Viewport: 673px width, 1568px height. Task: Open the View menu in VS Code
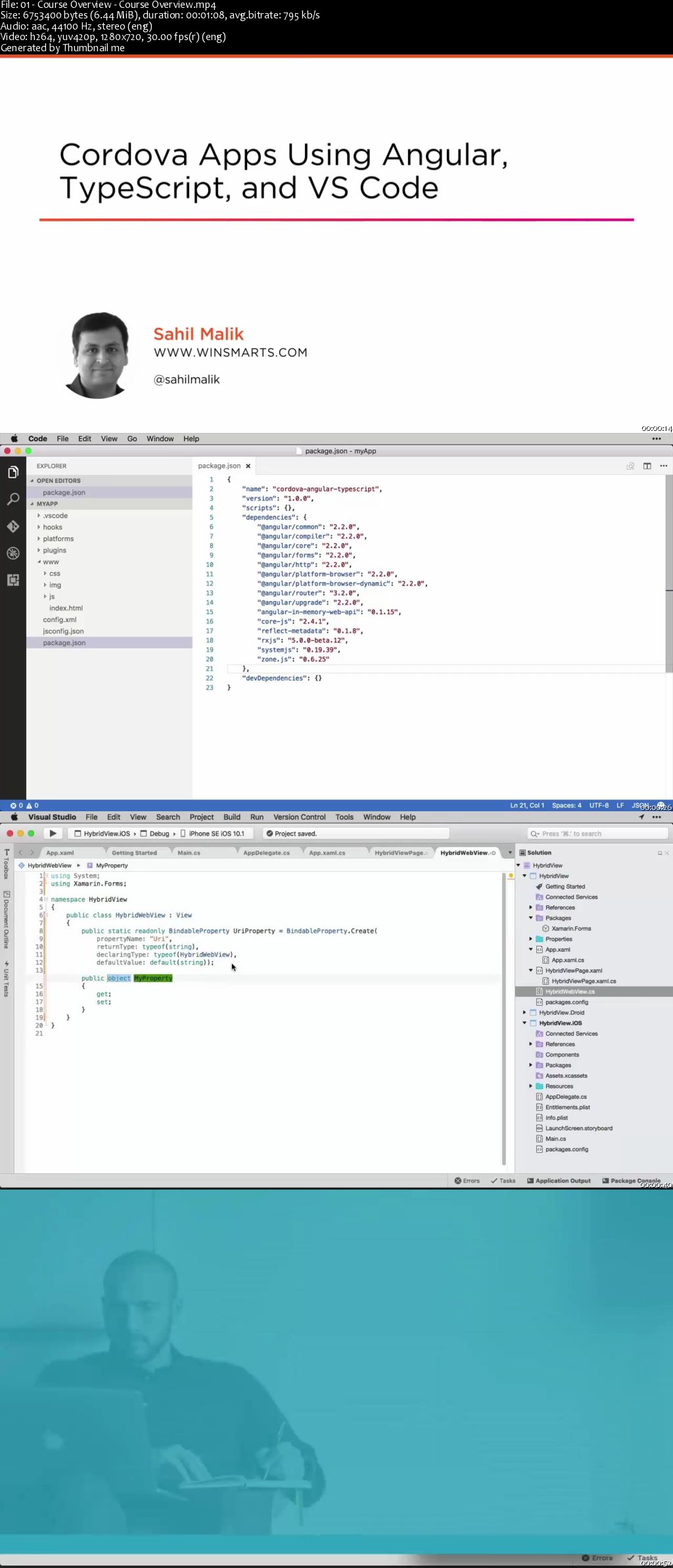click(x=109, y=439)
